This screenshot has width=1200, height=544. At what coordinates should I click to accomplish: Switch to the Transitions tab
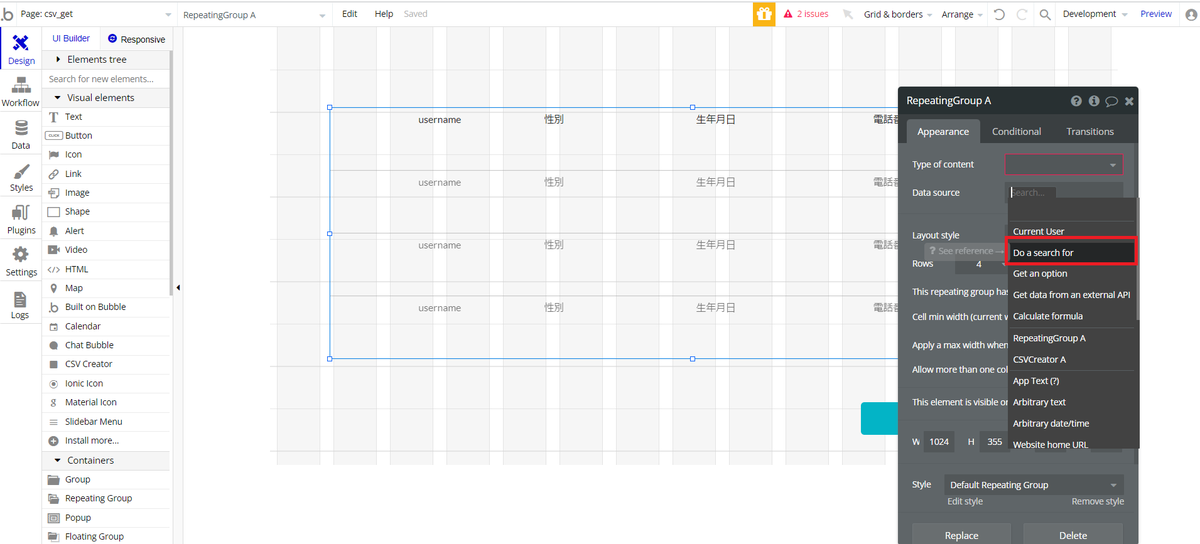click(x=1090, y=131)
